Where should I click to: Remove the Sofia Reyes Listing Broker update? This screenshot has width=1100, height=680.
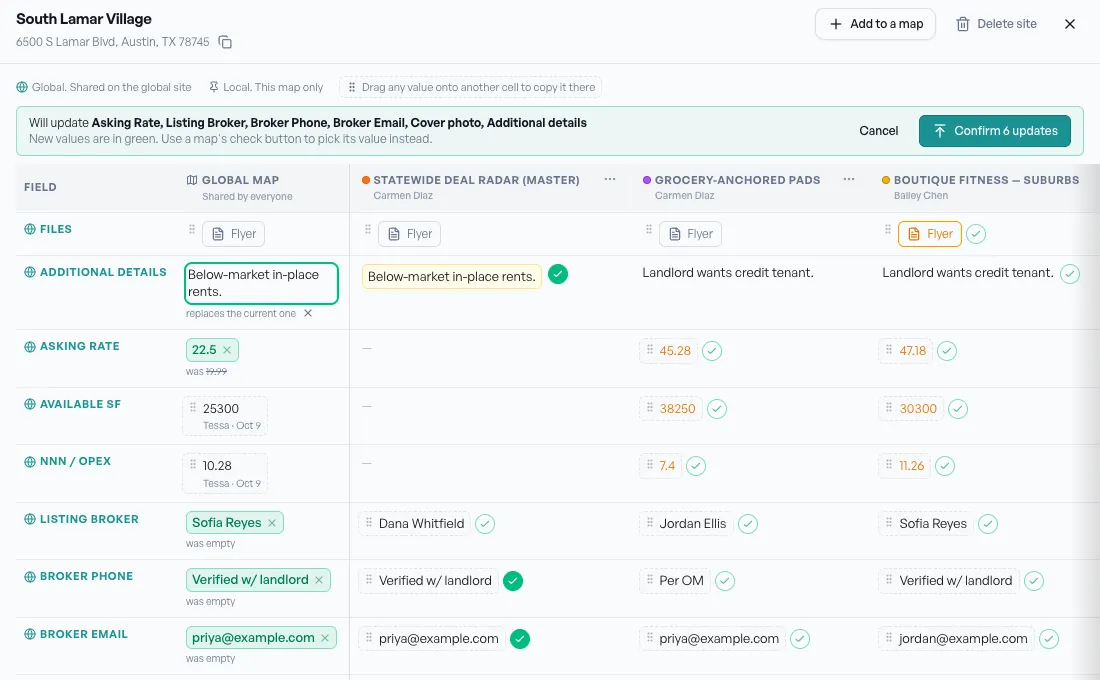(272, 523)
